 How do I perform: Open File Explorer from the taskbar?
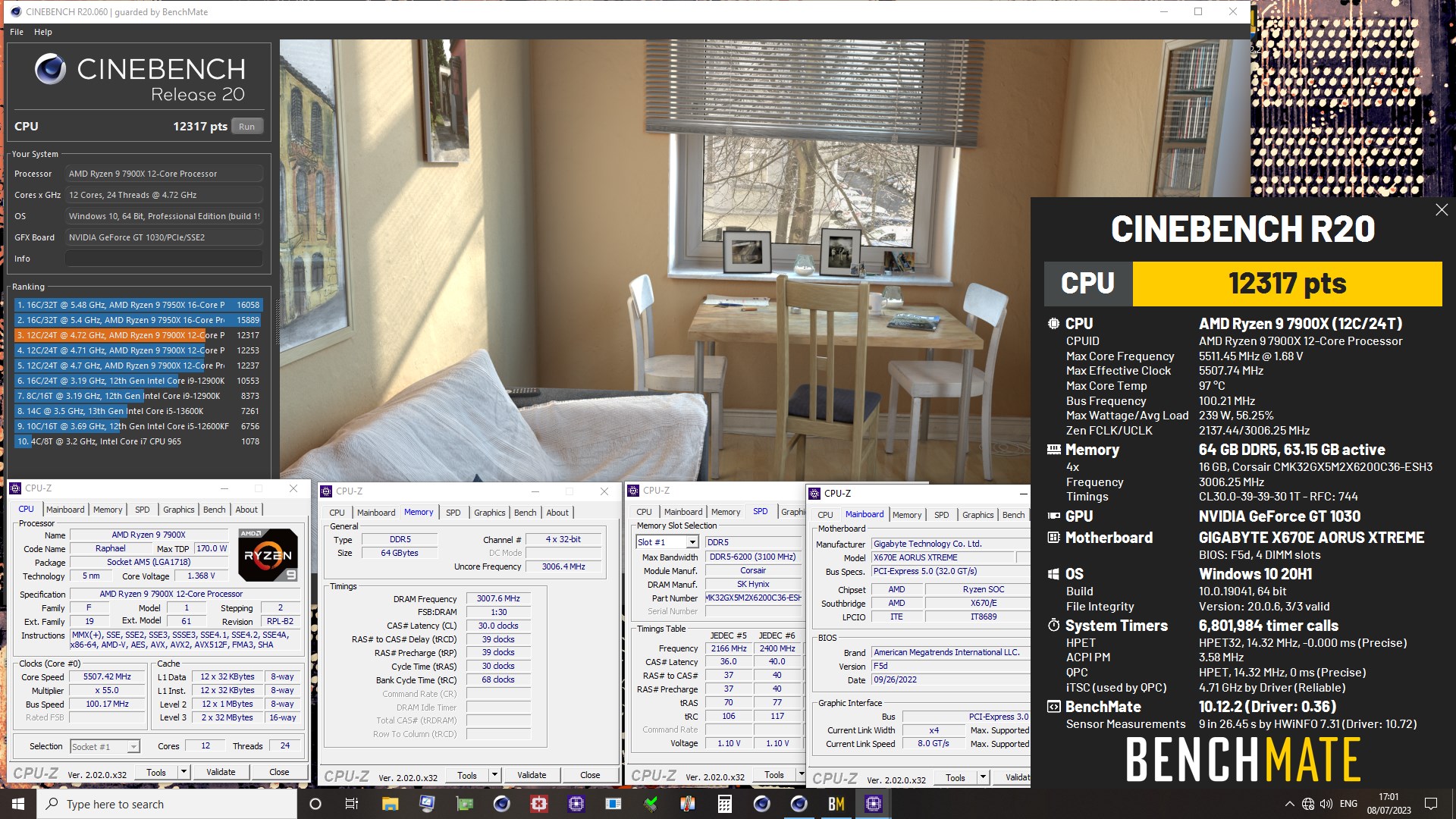pos(390,804)
